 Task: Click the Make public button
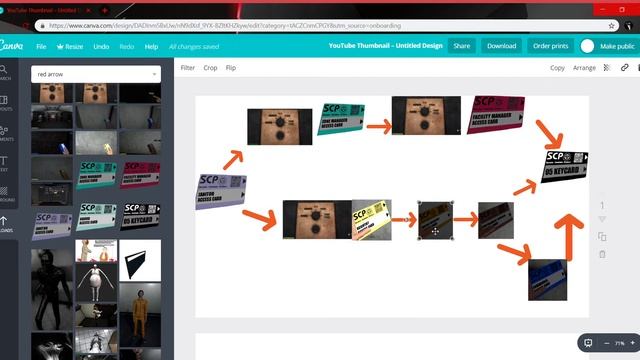click(x=617, y=47)
